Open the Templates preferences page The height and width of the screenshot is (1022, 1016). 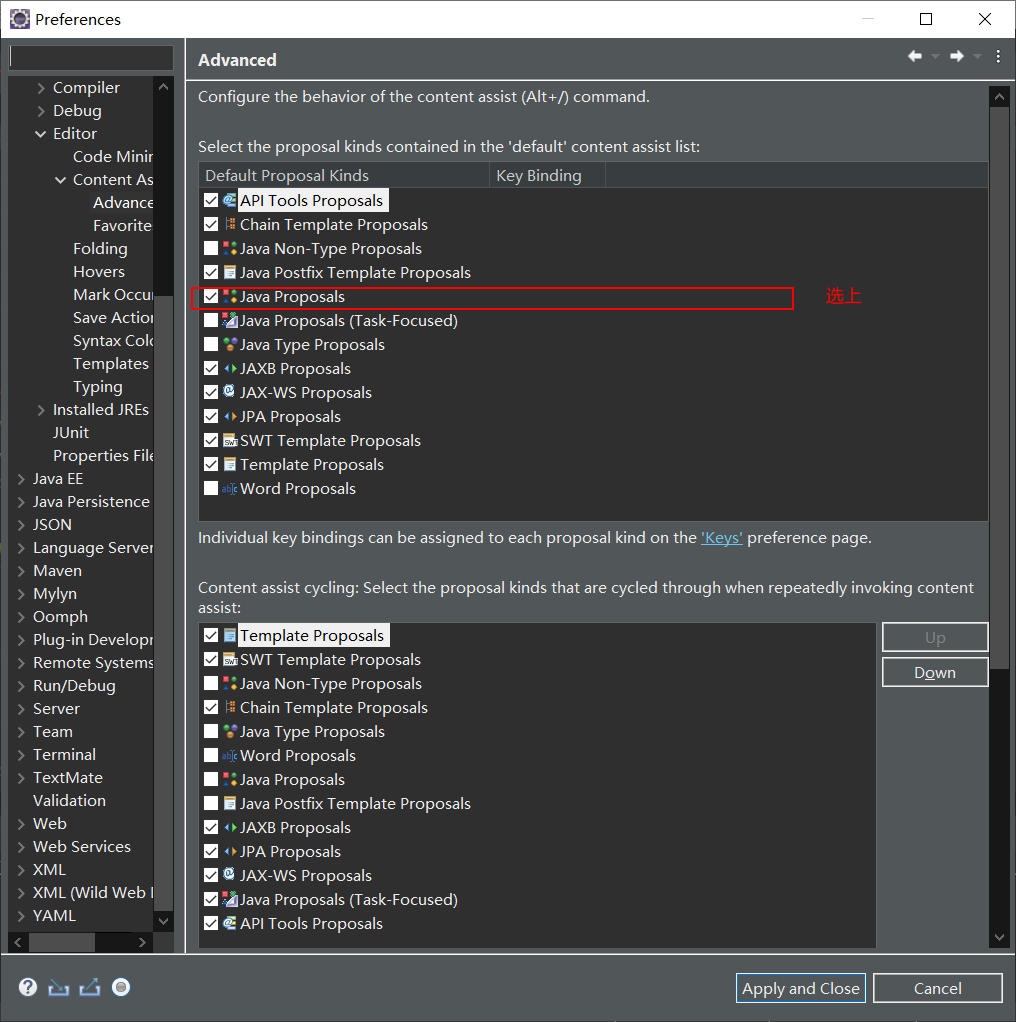click(111, 364)
